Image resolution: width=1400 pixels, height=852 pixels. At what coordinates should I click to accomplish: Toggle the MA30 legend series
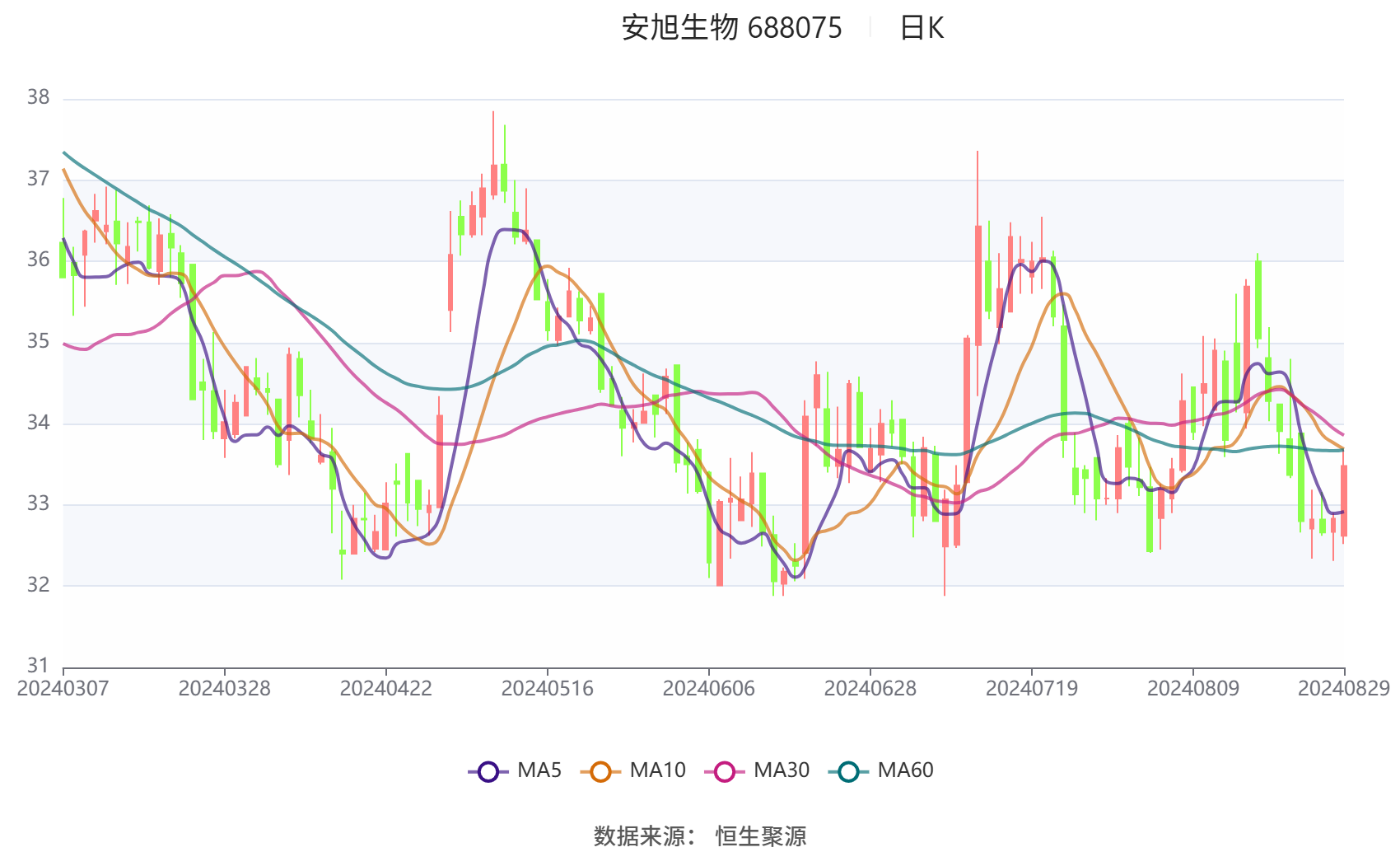(x=758, y=770)
